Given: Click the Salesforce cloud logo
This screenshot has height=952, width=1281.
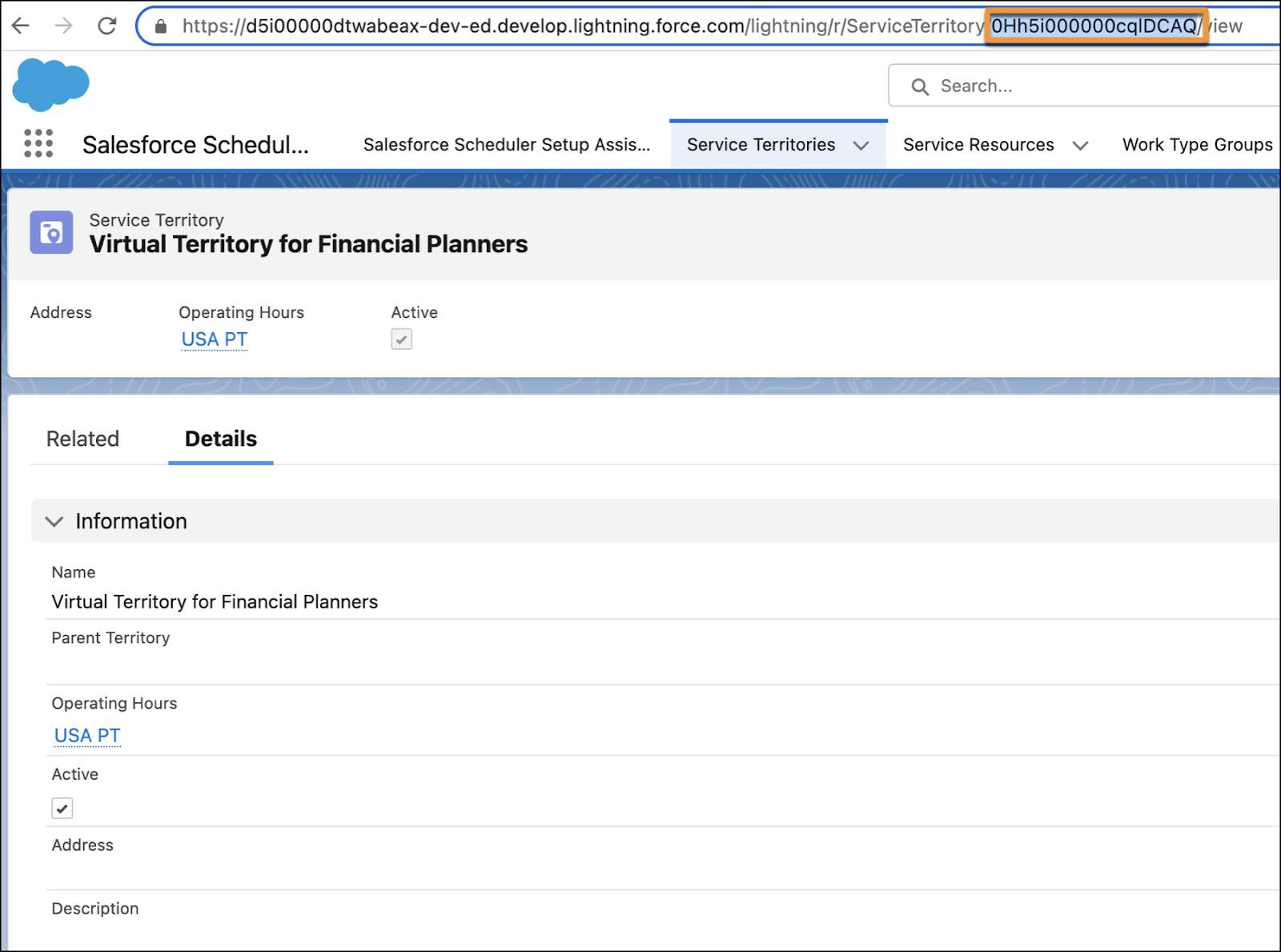Looking at the screenshot, I should tap(50, 85).
